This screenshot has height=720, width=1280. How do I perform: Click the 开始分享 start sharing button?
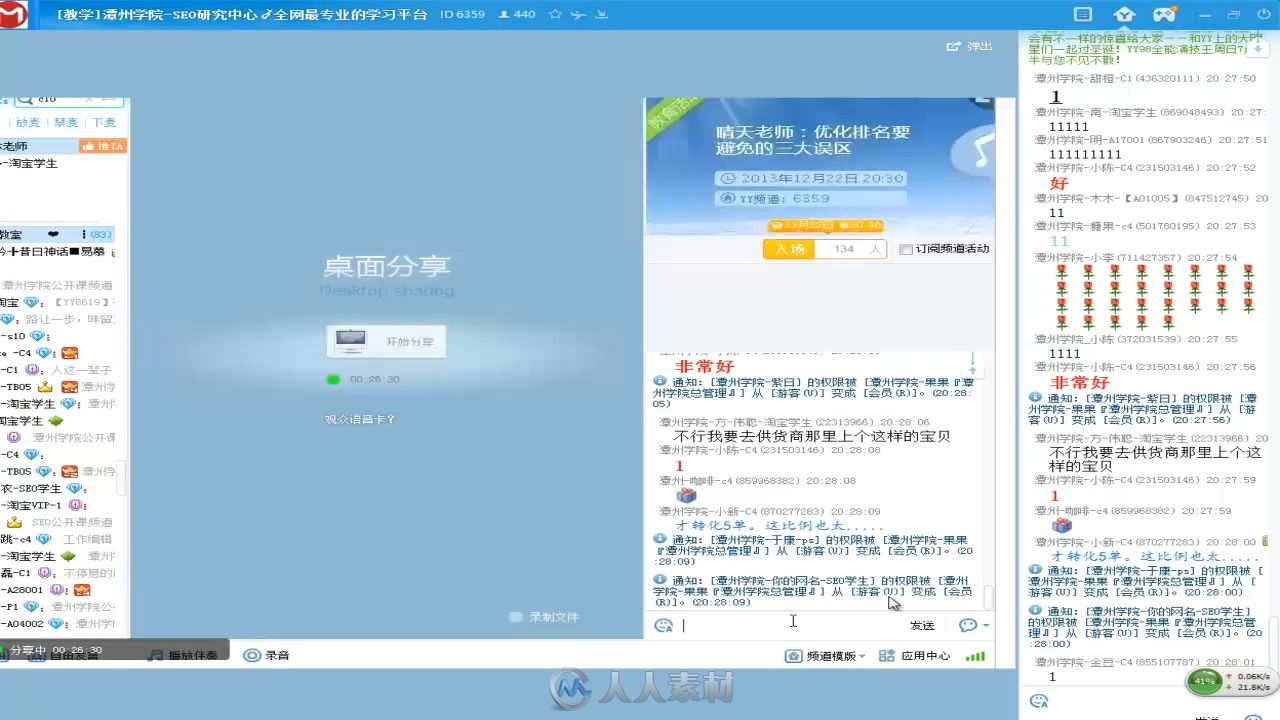tap(386, 341)
